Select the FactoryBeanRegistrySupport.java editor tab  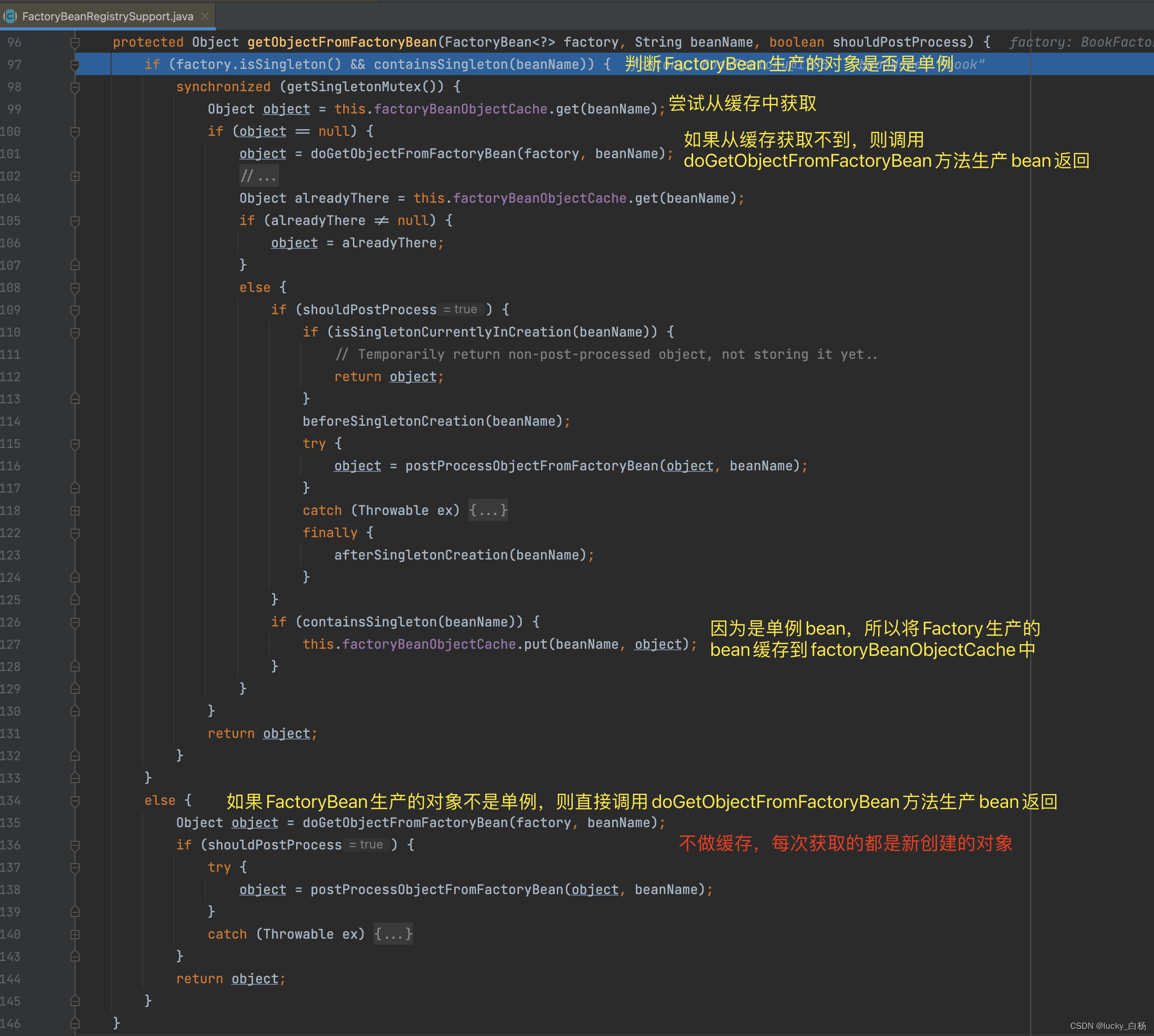click(107, 16)
